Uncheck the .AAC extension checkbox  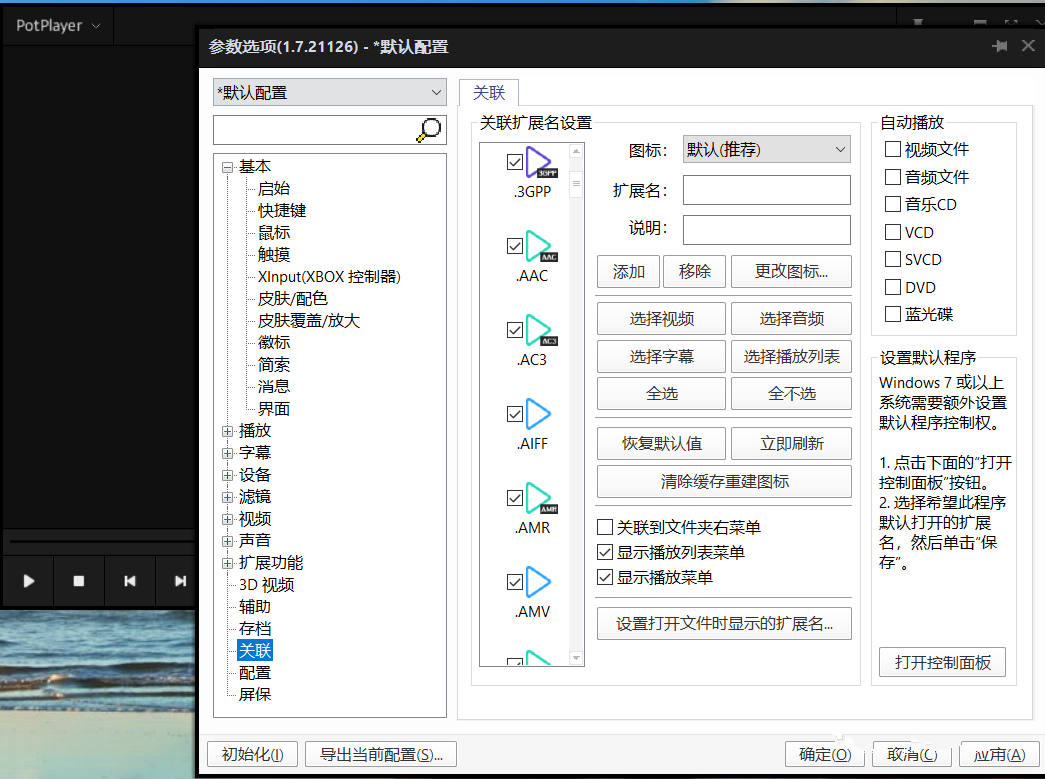[515, 246]
